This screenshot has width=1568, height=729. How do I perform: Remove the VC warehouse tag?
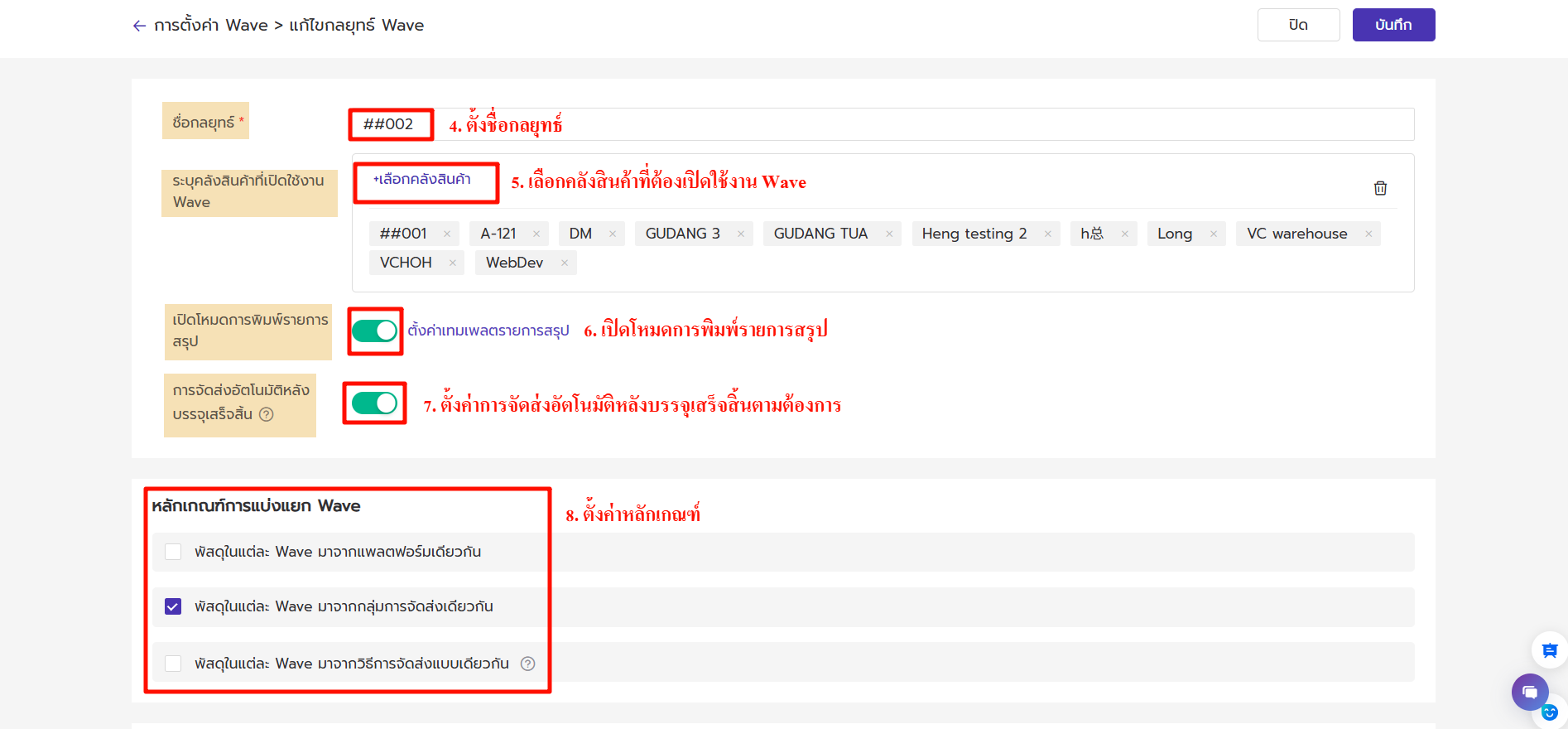click(x=1368, y=234)
